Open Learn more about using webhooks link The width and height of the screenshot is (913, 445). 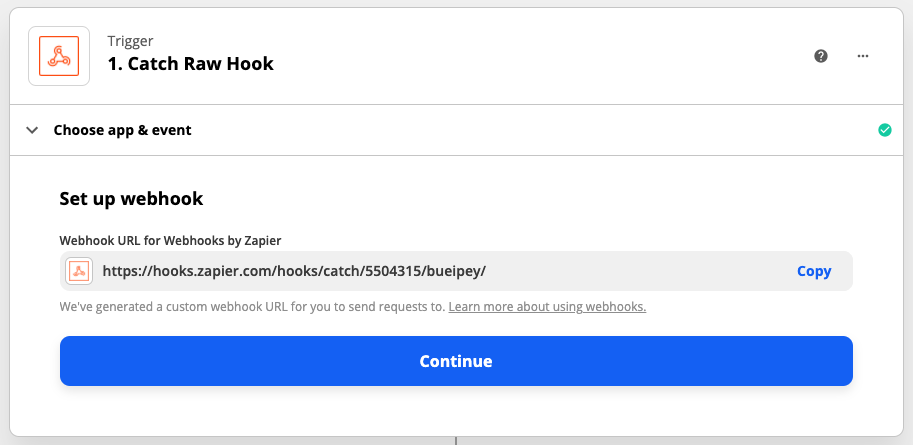coord(547,306)
